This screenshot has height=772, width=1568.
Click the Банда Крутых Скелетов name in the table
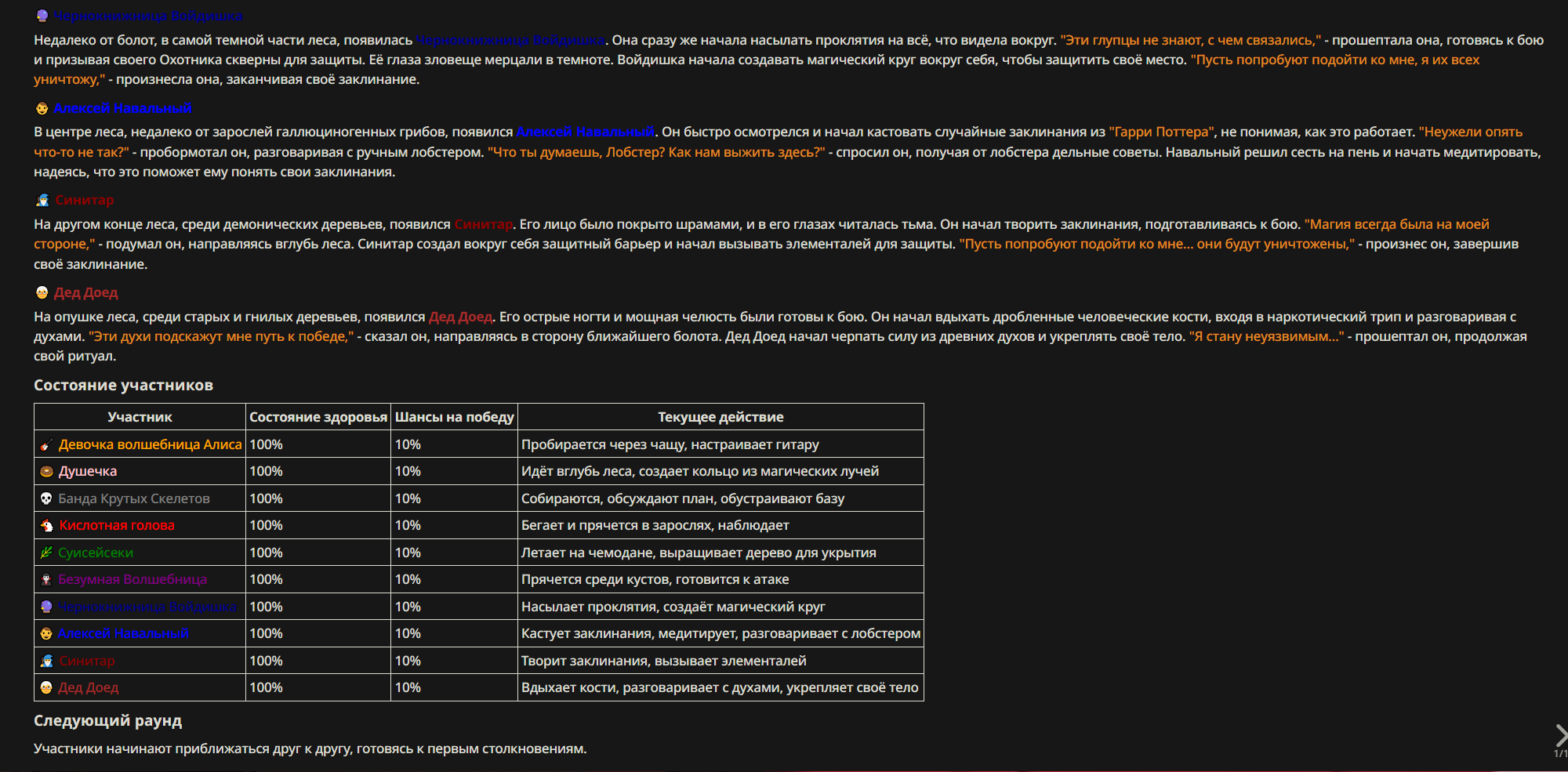tap(134, 498)
